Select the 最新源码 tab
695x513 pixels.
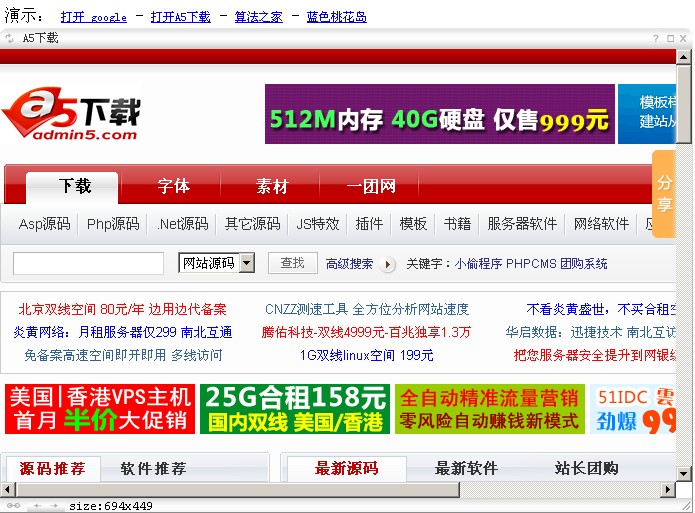[347, 468]
